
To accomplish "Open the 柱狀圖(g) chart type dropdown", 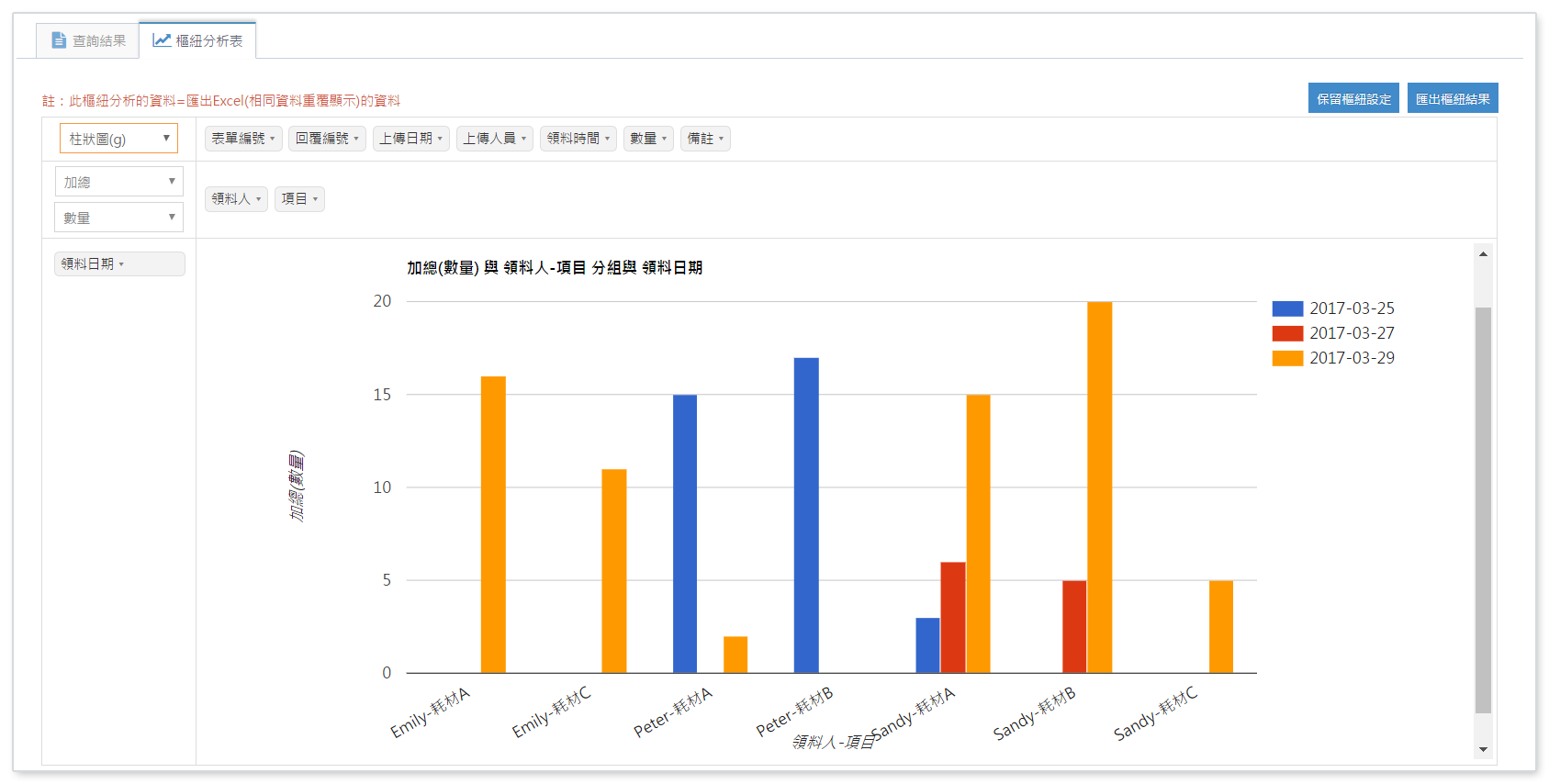I will coord(118,139).
